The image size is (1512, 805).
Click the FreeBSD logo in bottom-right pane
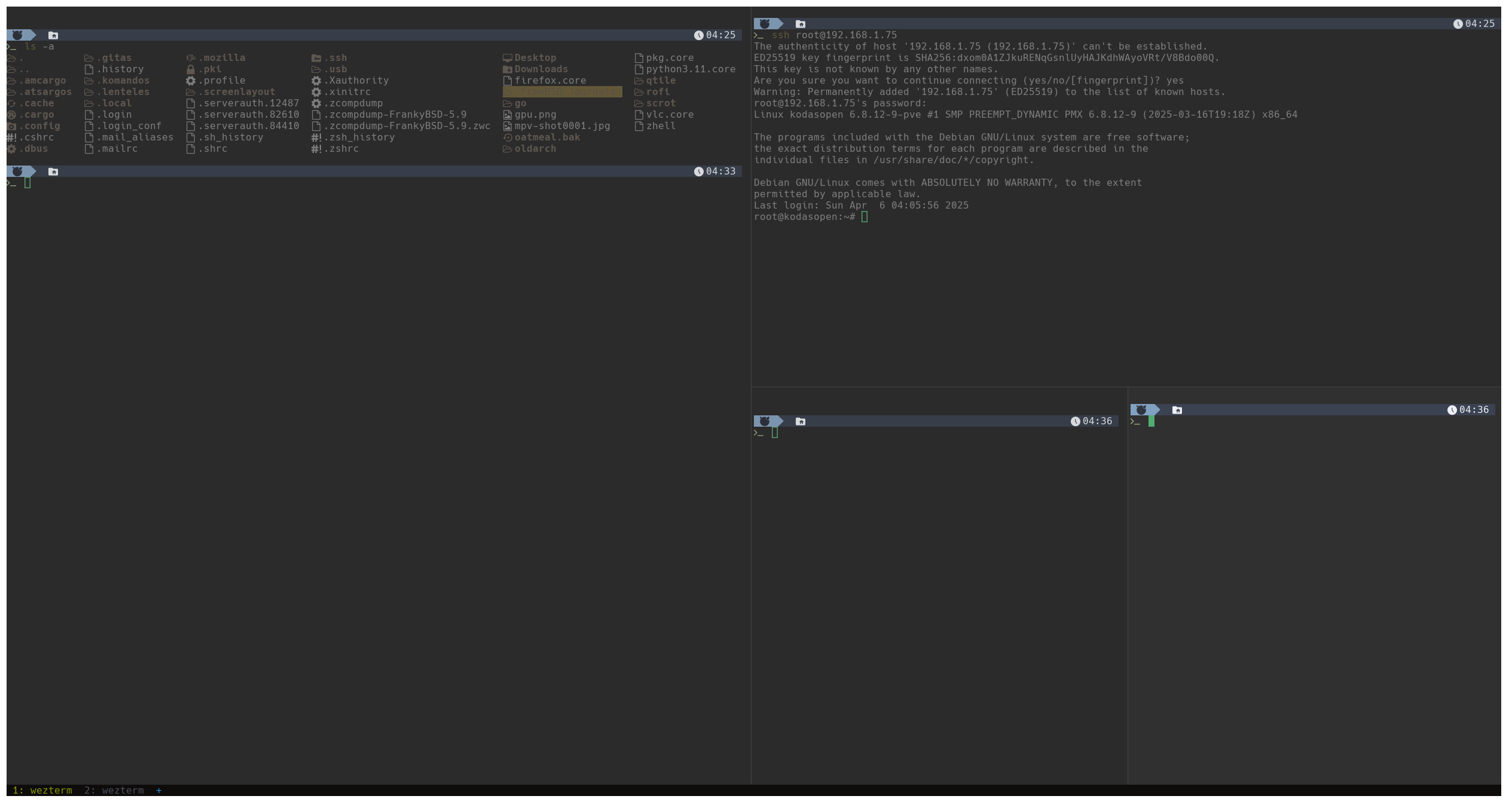click(1141, 410)
